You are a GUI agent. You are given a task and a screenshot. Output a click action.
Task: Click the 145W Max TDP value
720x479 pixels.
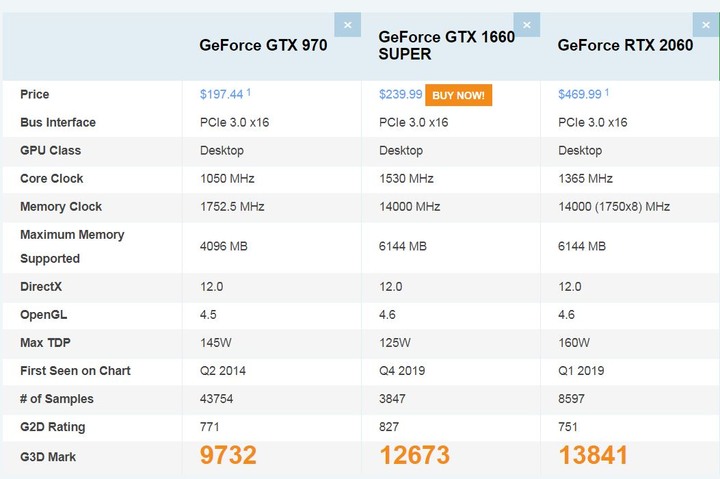coord(216,343)
